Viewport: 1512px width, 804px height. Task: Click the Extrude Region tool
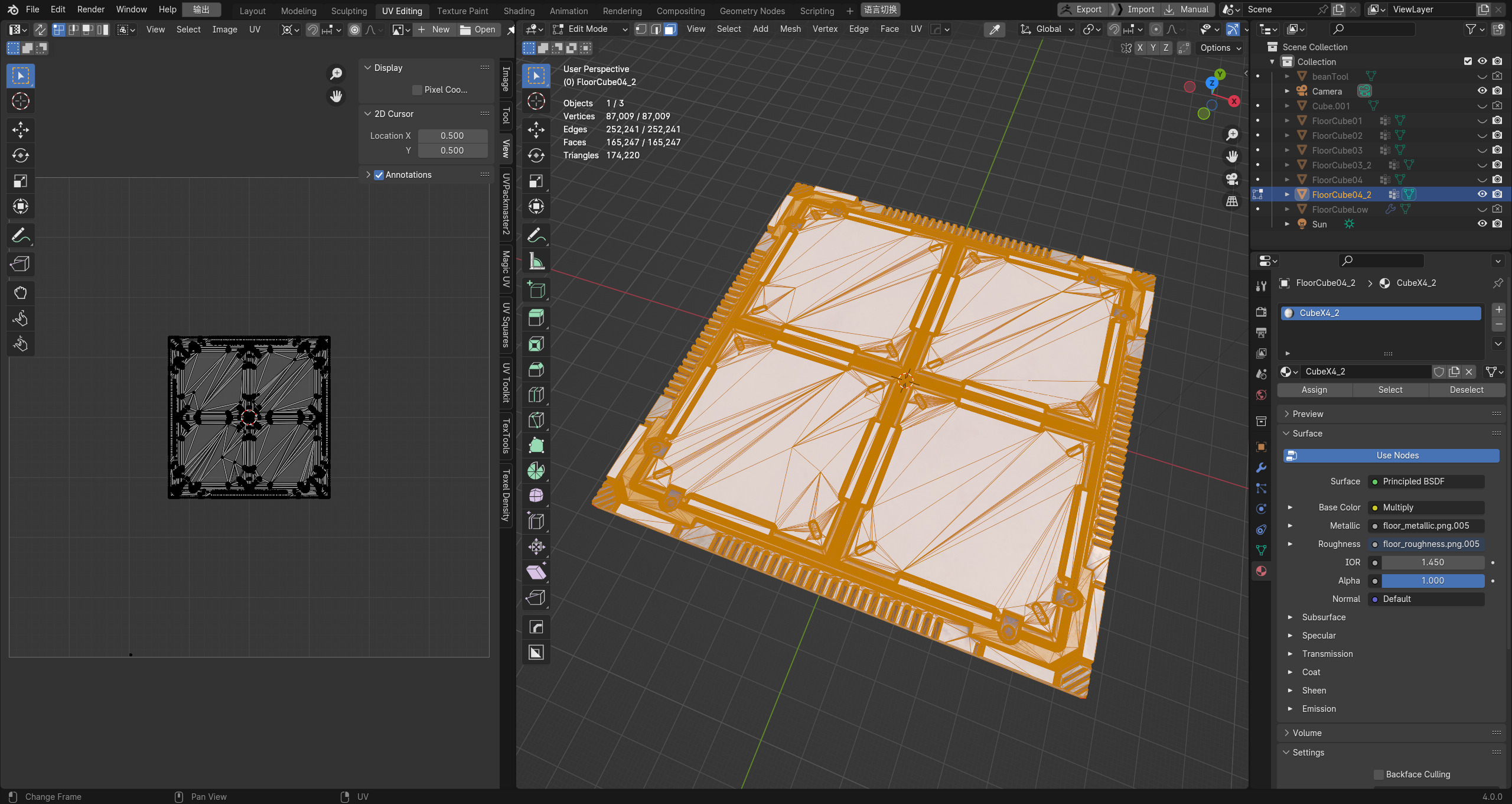click(536, 318)
